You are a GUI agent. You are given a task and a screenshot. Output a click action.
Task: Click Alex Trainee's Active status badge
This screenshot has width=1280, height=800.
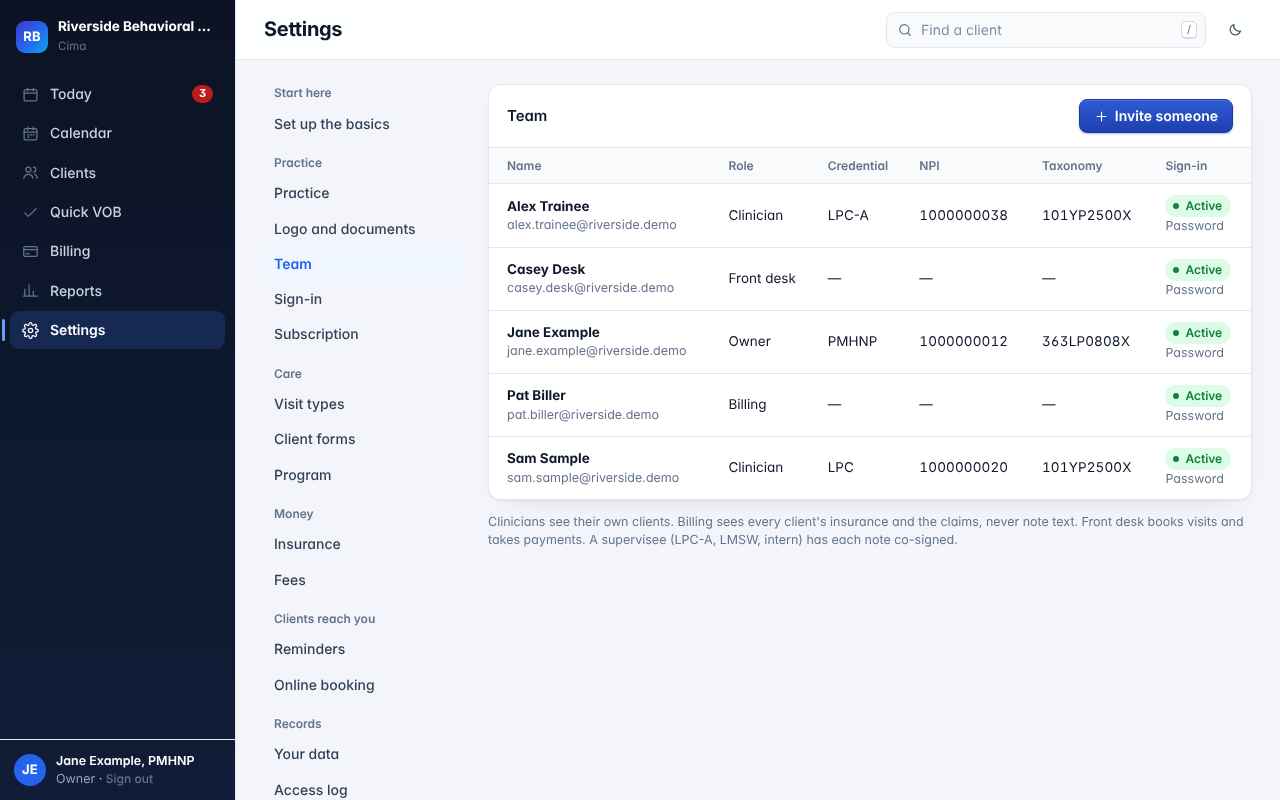tap(1198, 206)
